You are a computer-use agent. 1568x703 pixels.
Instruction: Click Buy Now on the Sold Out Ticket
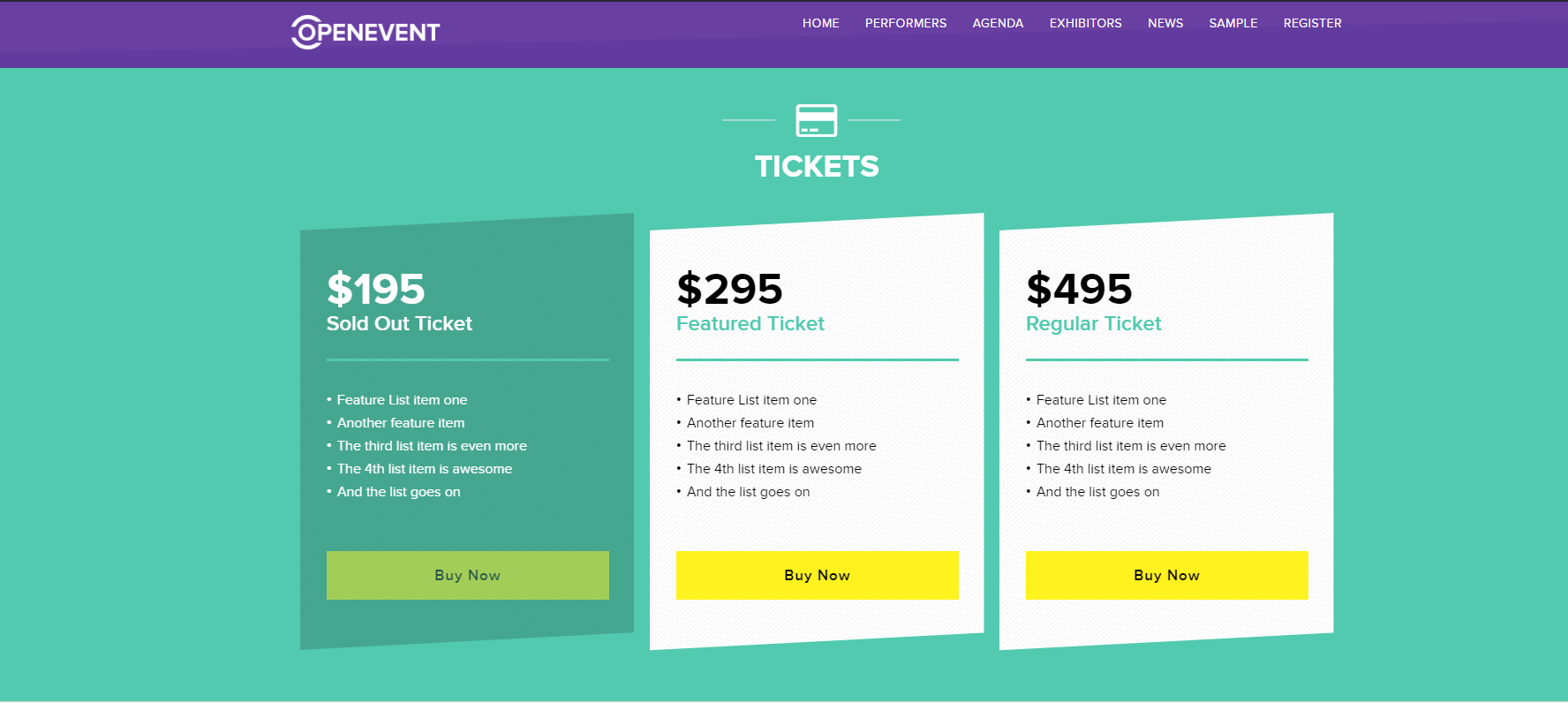(x=468, y=575)
